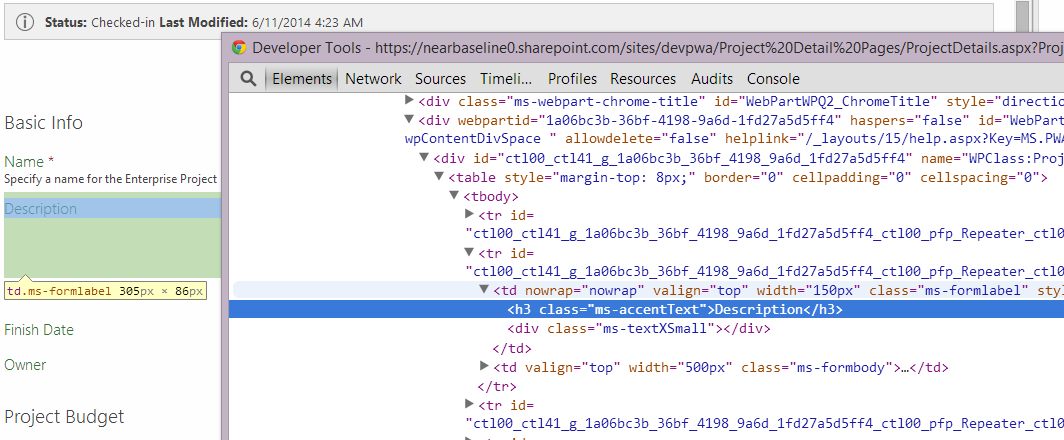Click the Status Checked-in text
1064x440 pixels.
[x=100, y=22]
